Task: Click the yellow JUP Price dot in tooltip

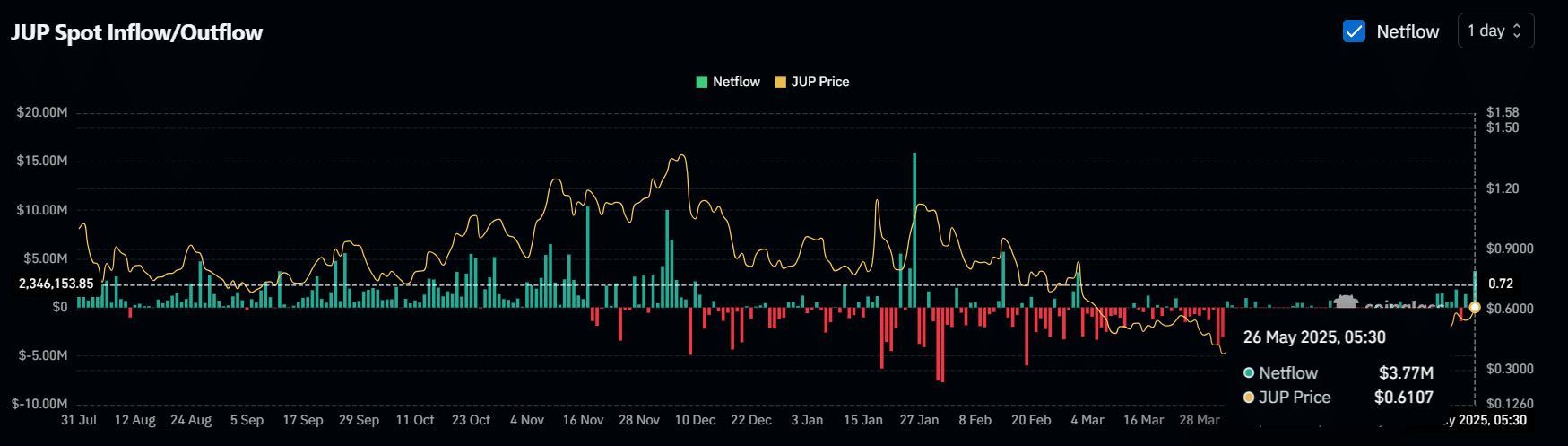Action: pos(1249,397)
